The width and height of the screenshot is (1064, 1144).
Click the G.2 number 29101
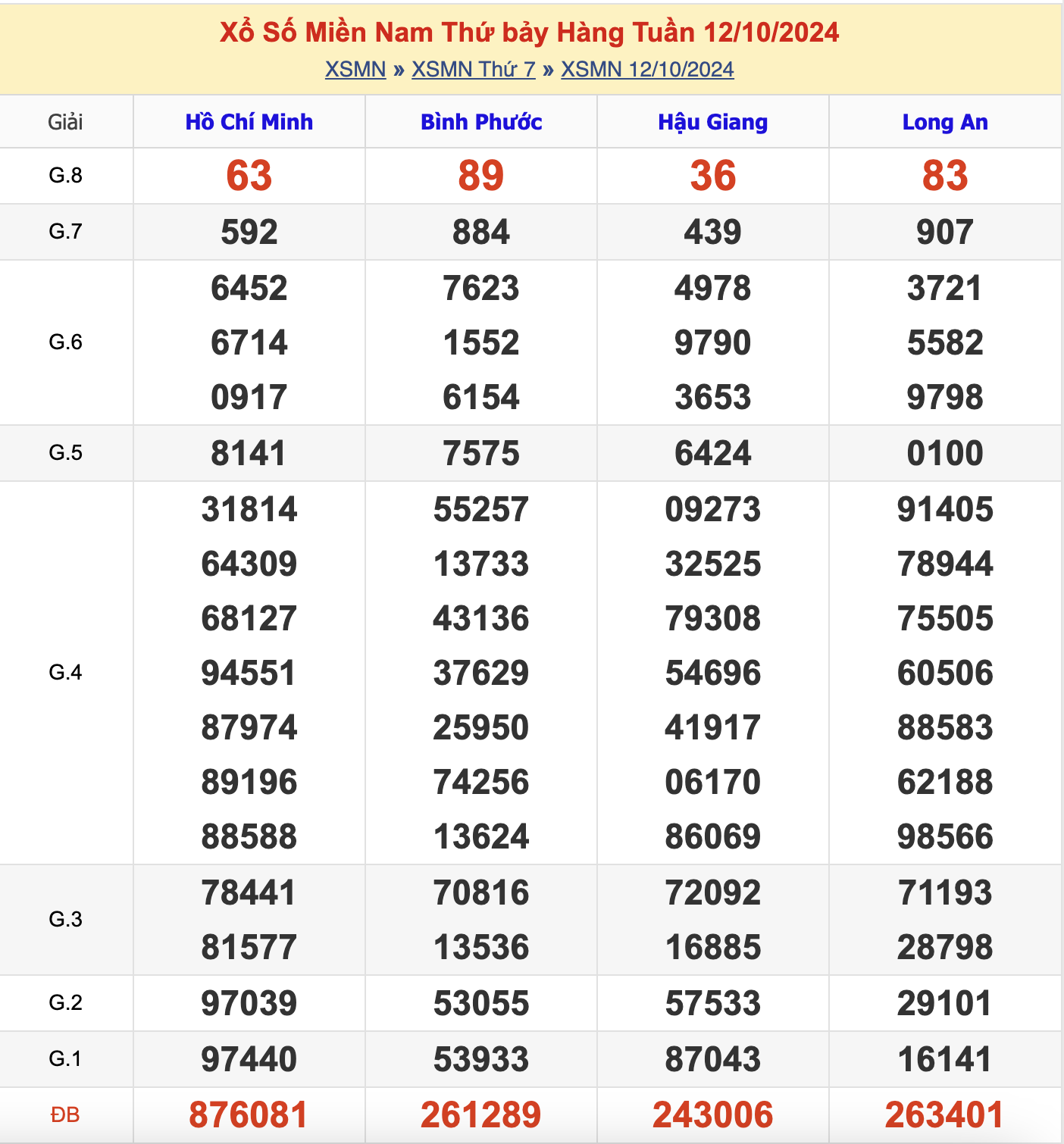pos(945,1003)
